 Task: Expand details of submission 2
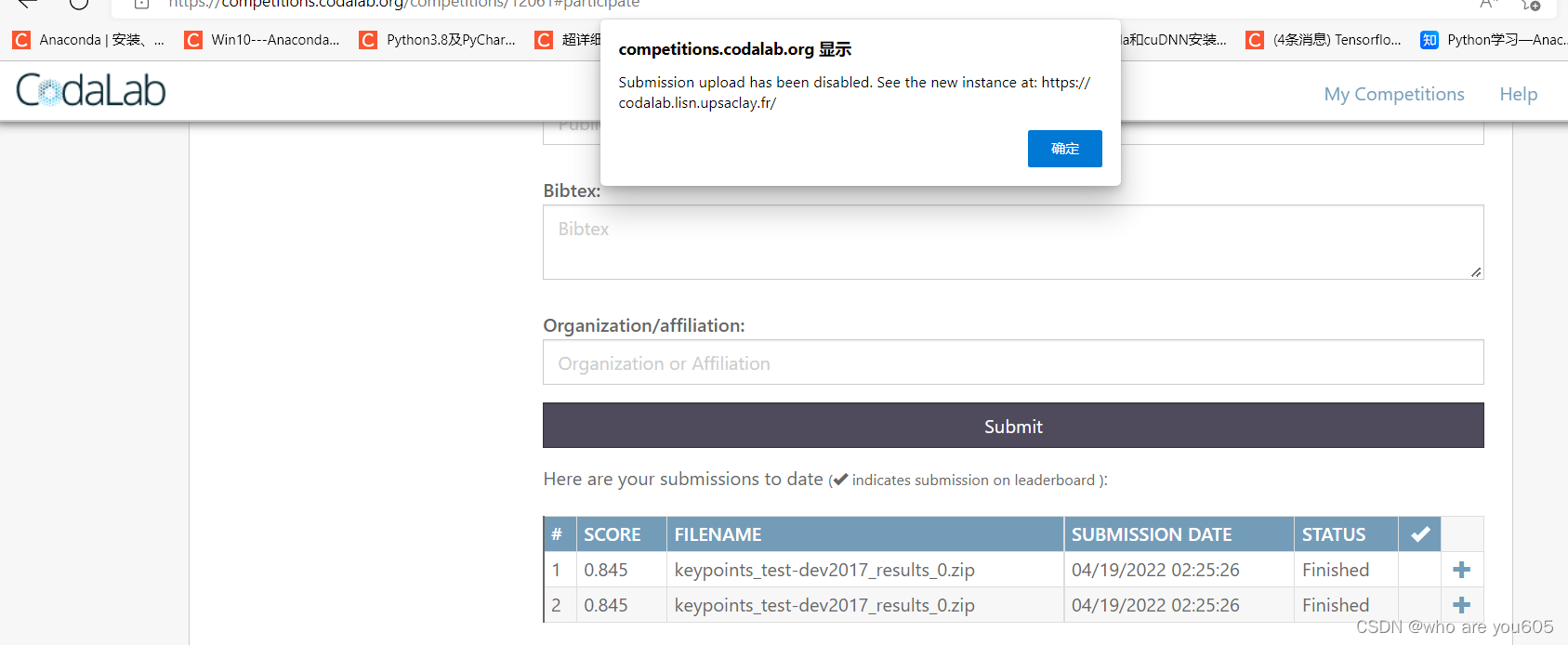click(1461, 605)
